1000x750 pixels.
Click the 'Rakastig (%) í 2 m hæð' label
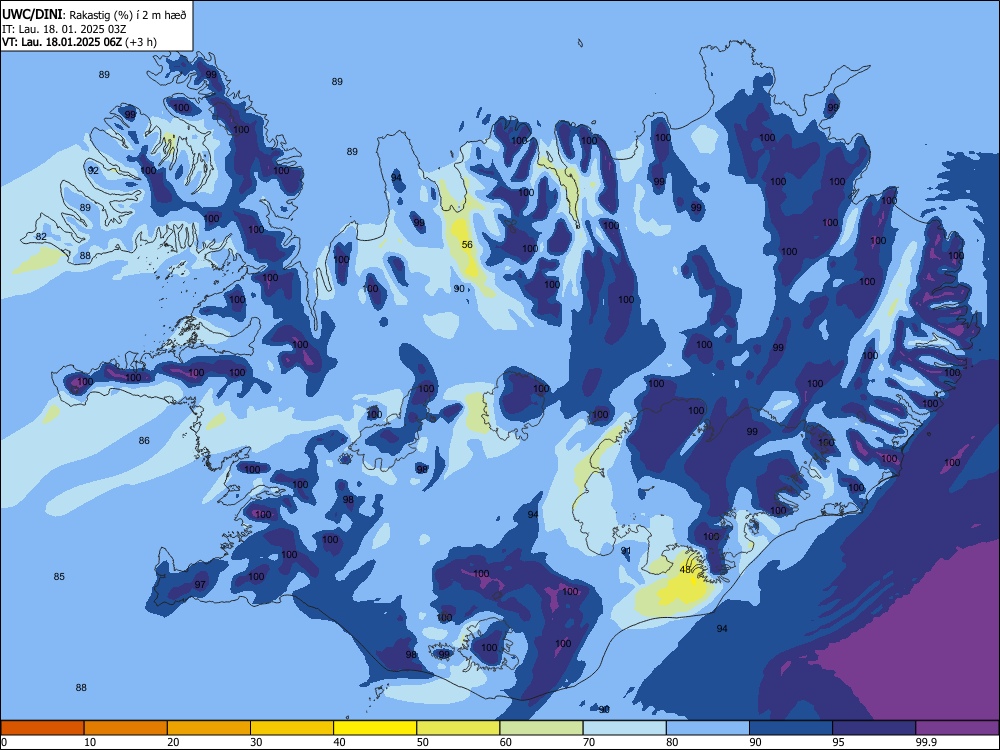[x=128, y=15]
